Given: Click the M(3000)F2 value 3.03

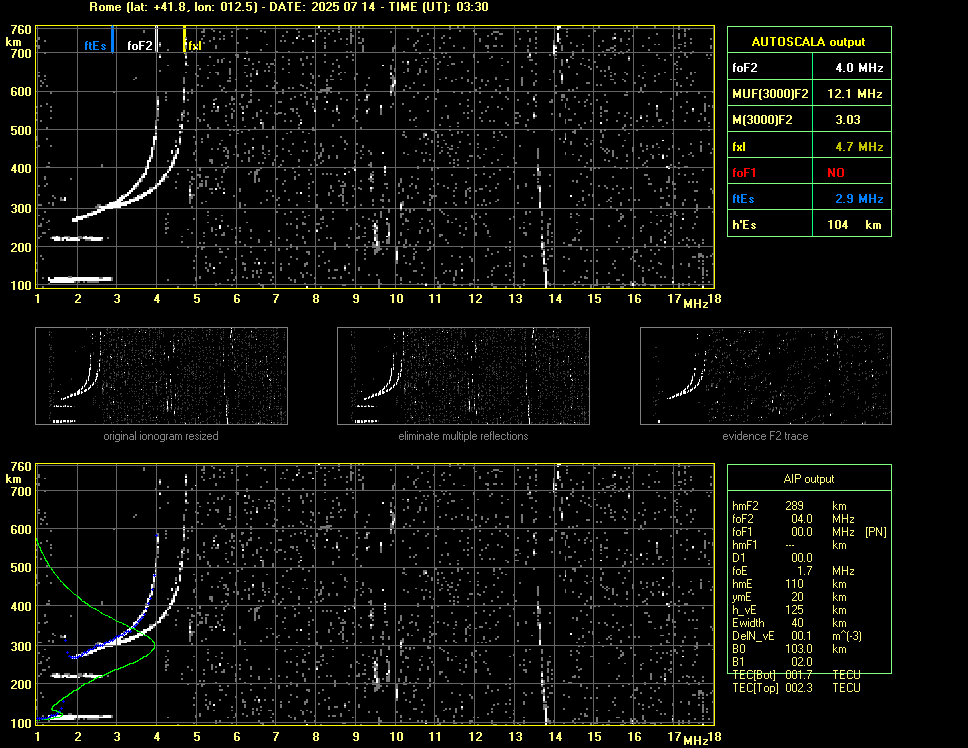Looking at the screenshot, I should pos(848,120).
